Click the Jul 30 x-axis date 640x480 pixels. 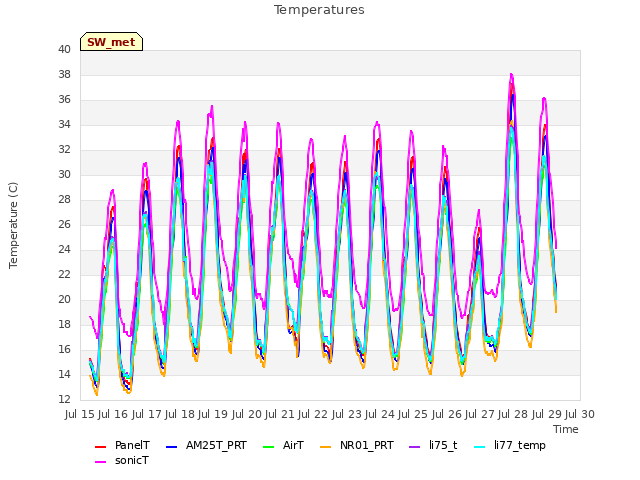coord(580,414)
